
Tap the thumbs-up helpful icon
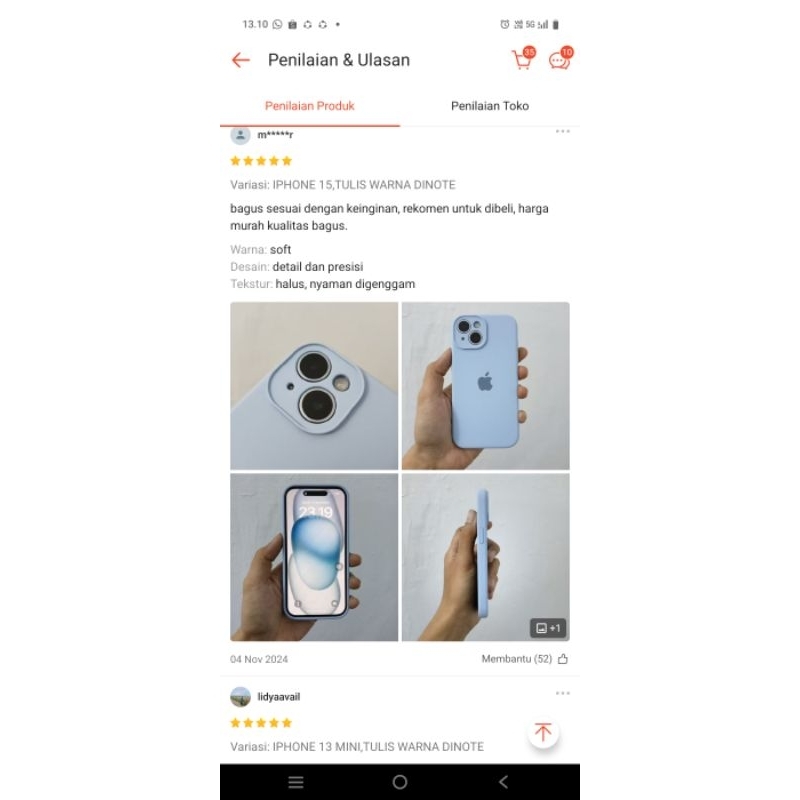[x=563, y=659]
